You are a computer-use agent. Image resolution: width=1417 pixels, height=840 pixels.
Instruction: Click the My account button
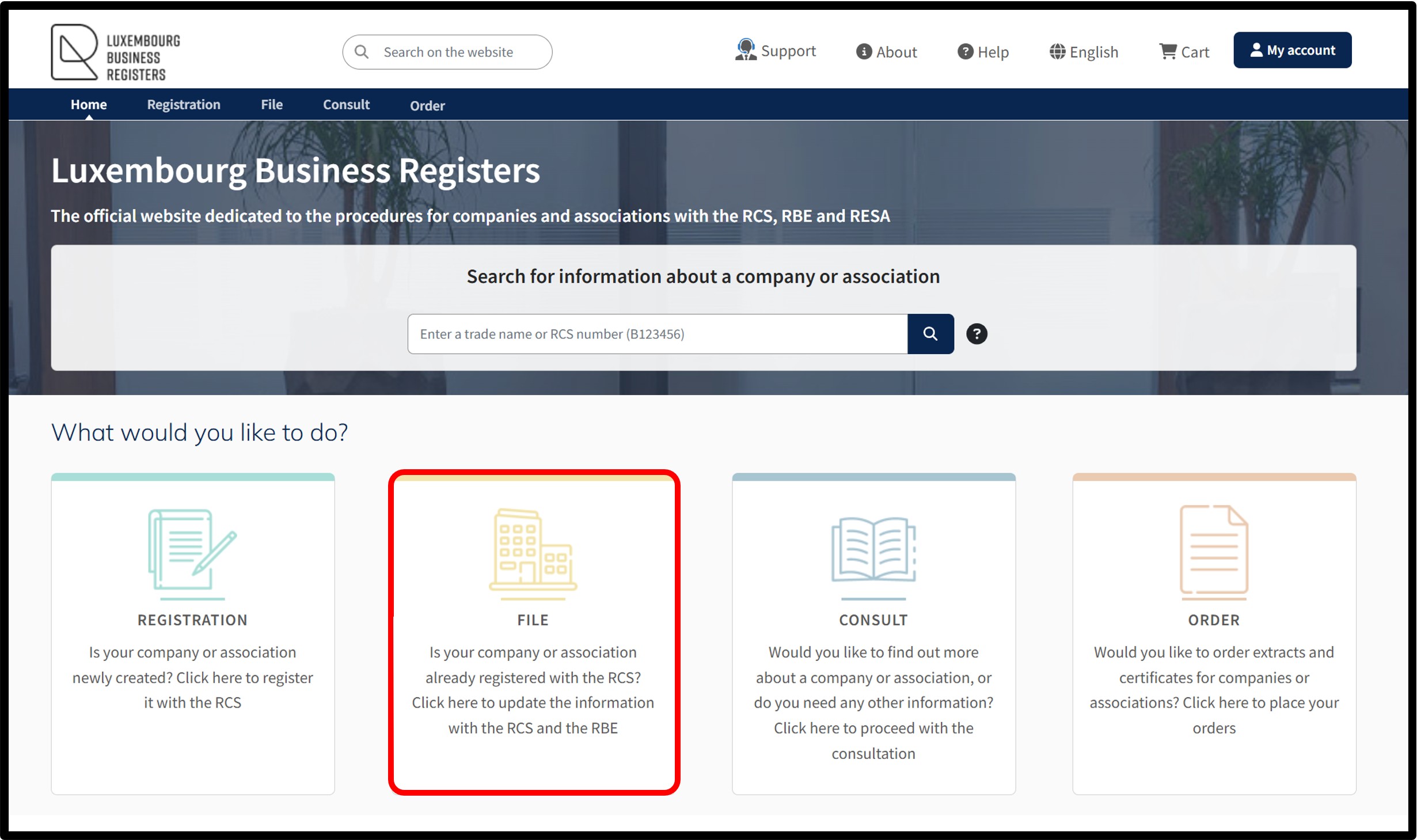point(1292,50)
